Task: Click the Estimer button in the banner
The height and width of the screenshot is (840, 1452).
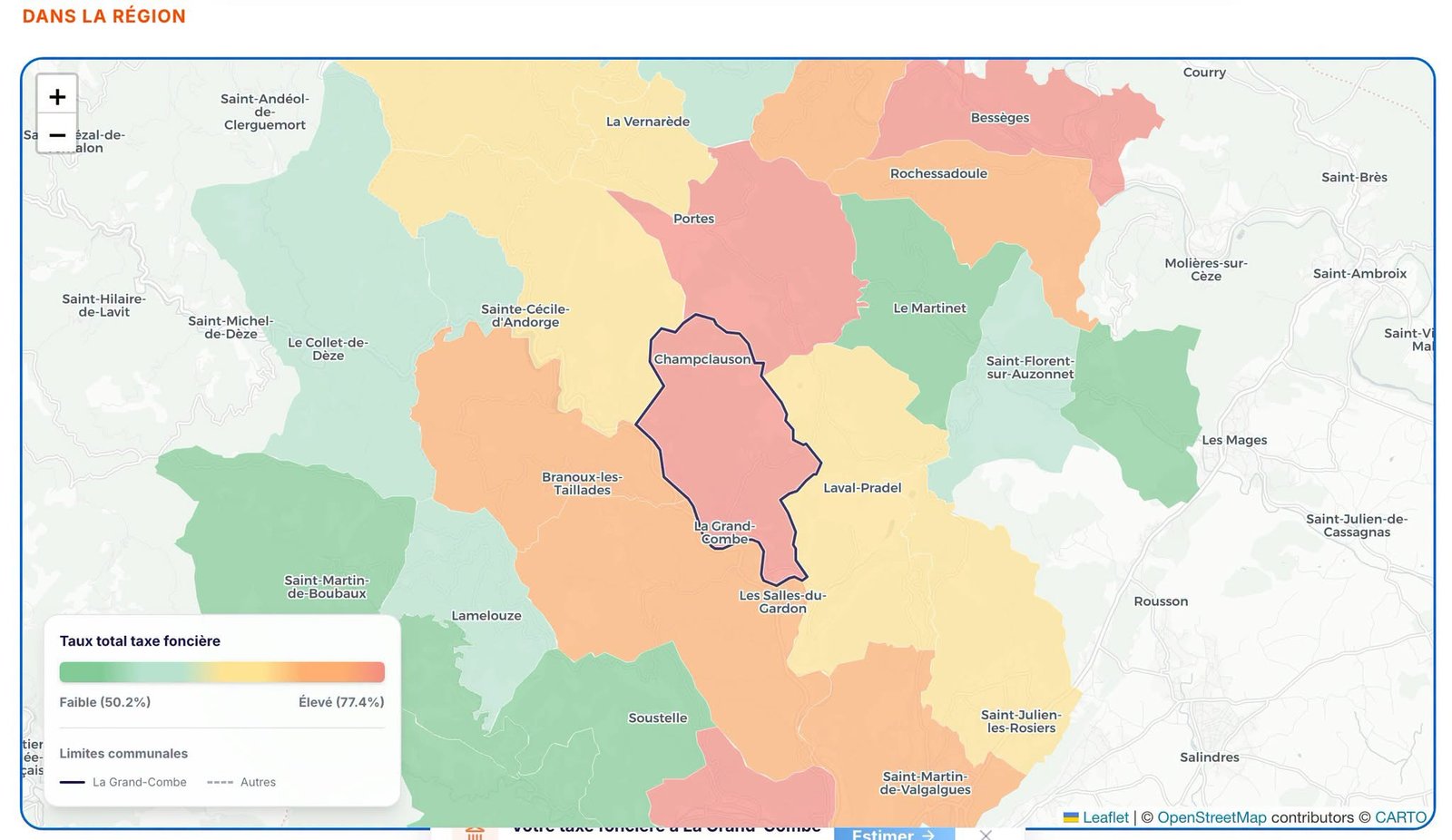Action: click(x=894, y=834)
